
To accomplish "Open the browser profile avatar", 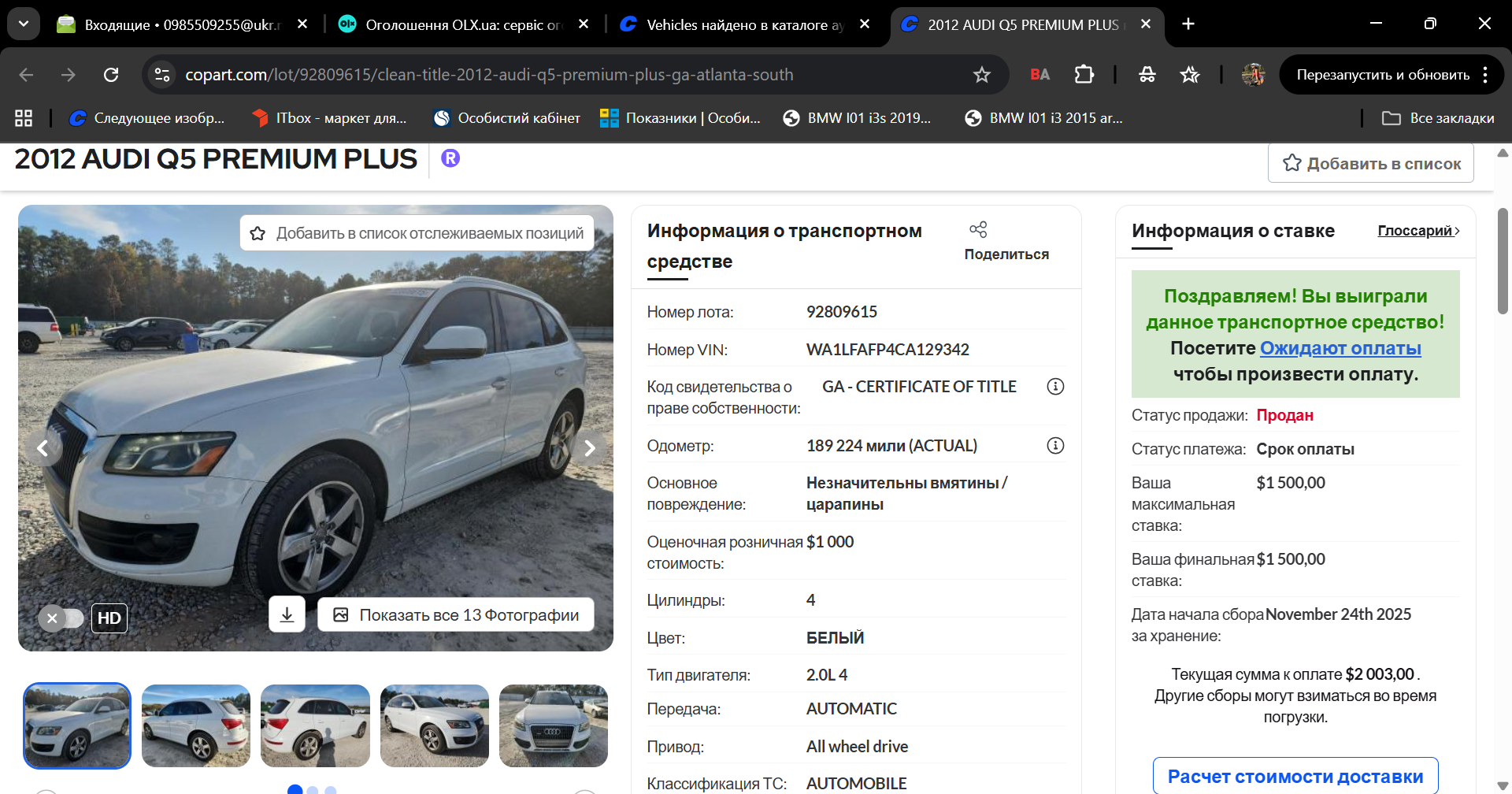I will [x=1253, y=75].
